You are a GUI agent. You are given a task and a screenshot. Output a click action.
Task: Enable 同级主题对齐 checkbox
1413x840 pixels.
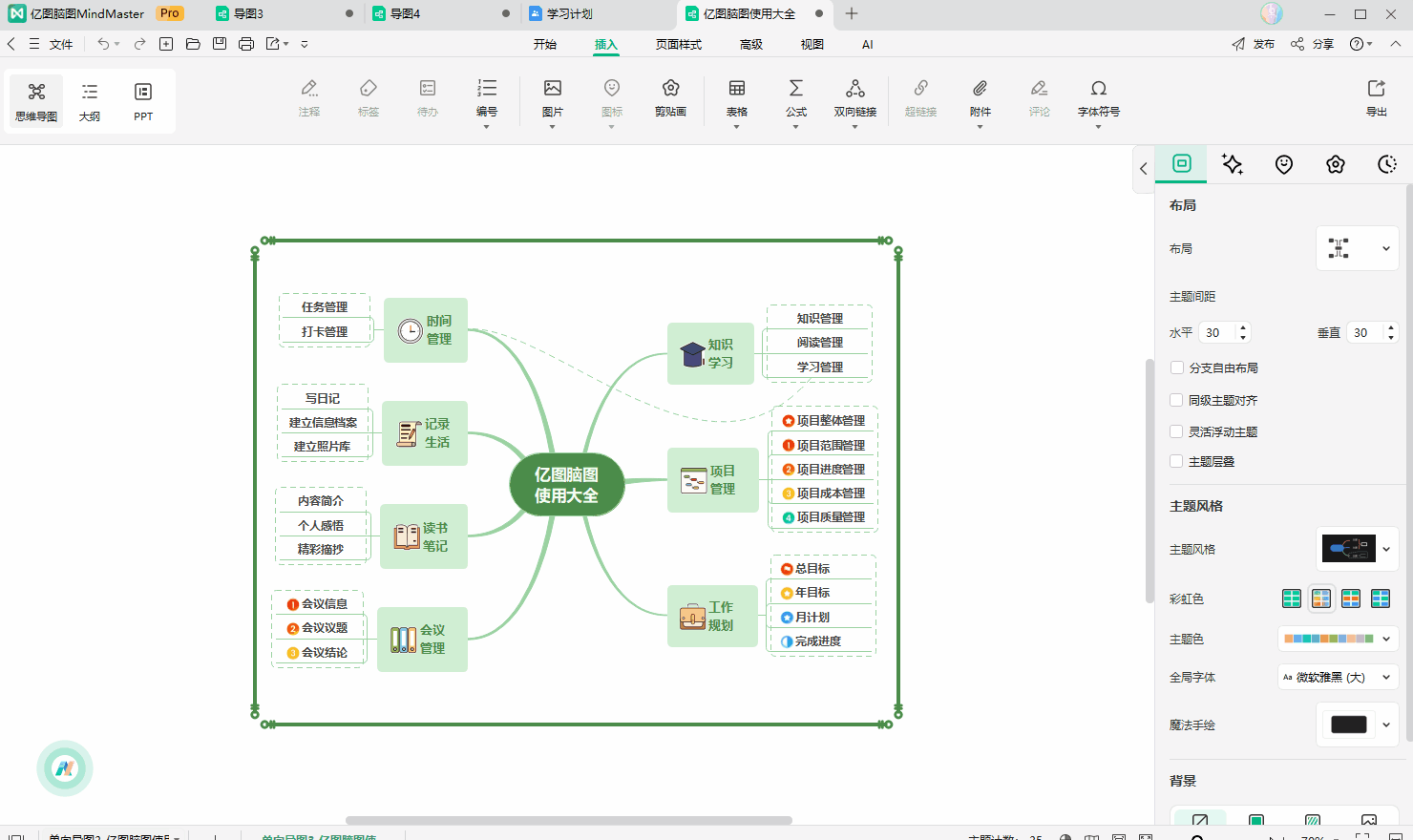pos(1176,400)
